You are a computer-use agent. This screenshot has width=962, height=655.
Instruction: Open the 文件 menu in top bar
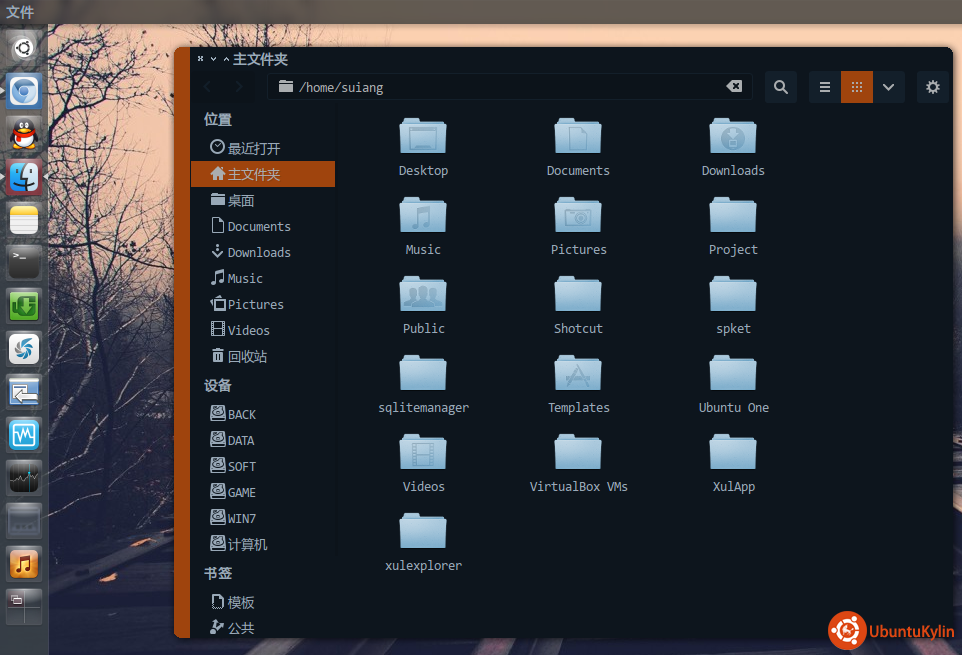[x=20, y=12]
